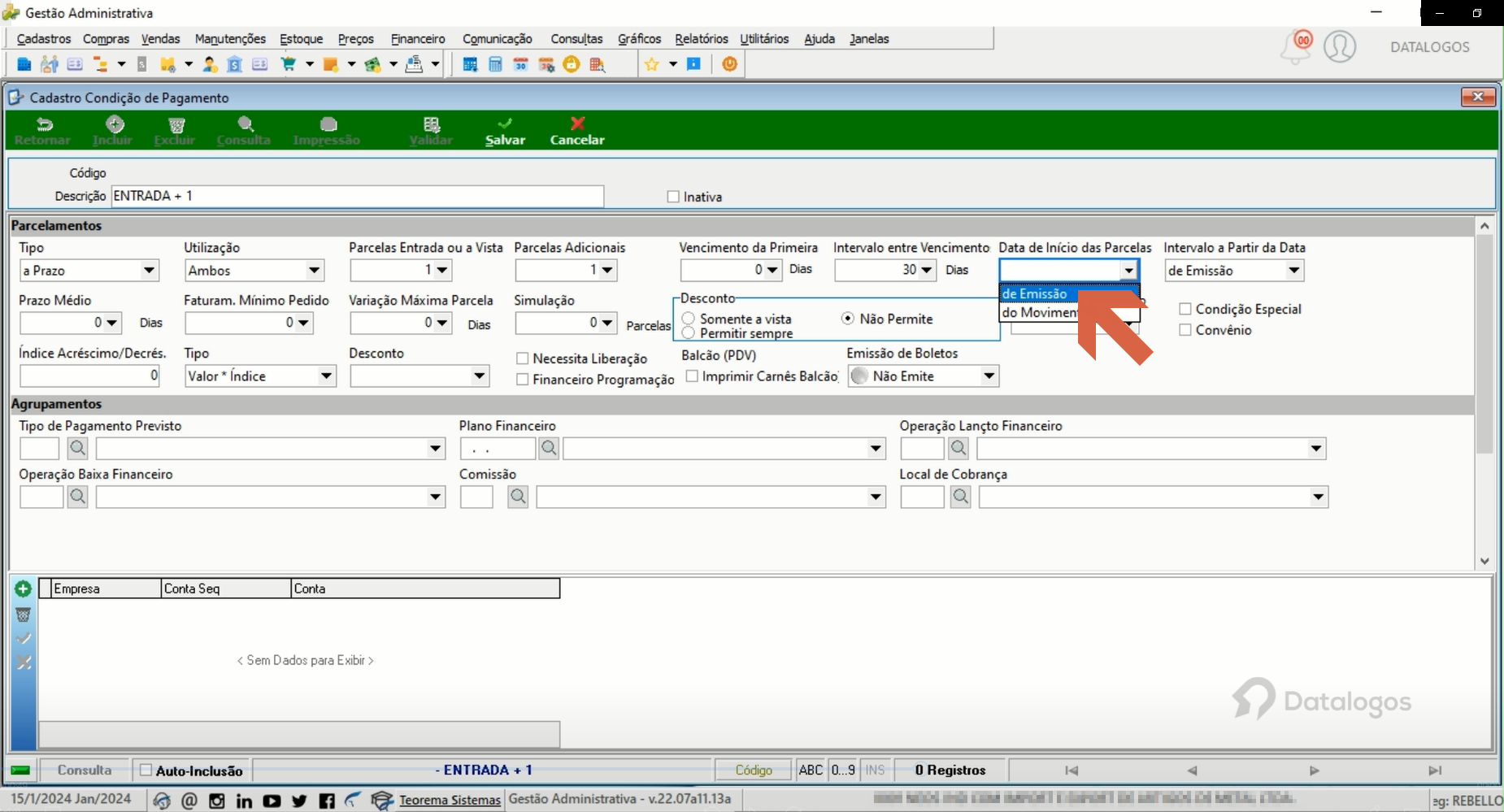Open Intervalo a Partir da Data dropdown

tap(1294, 271)
